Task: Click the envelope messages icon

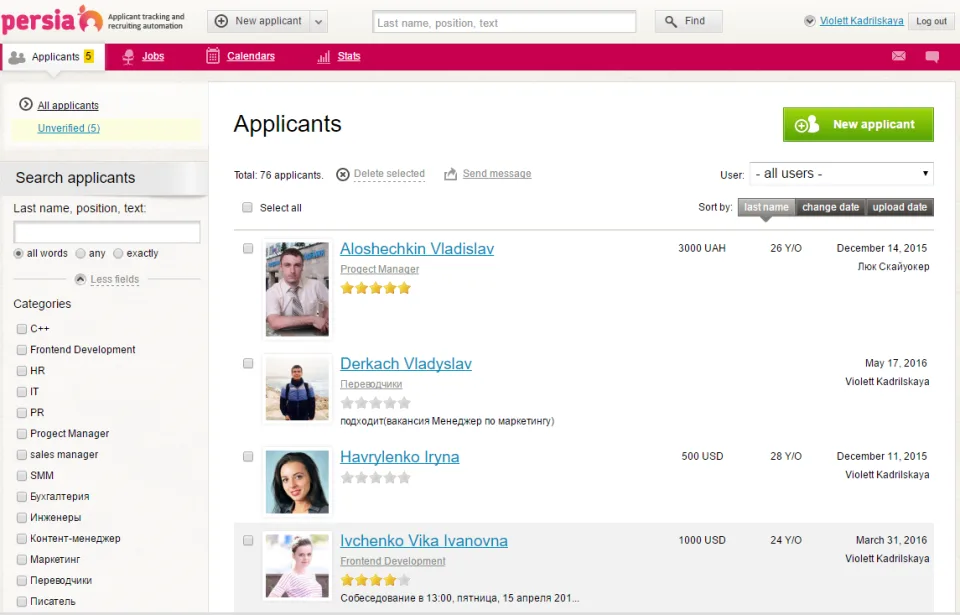Action: [x=898, y=56]
